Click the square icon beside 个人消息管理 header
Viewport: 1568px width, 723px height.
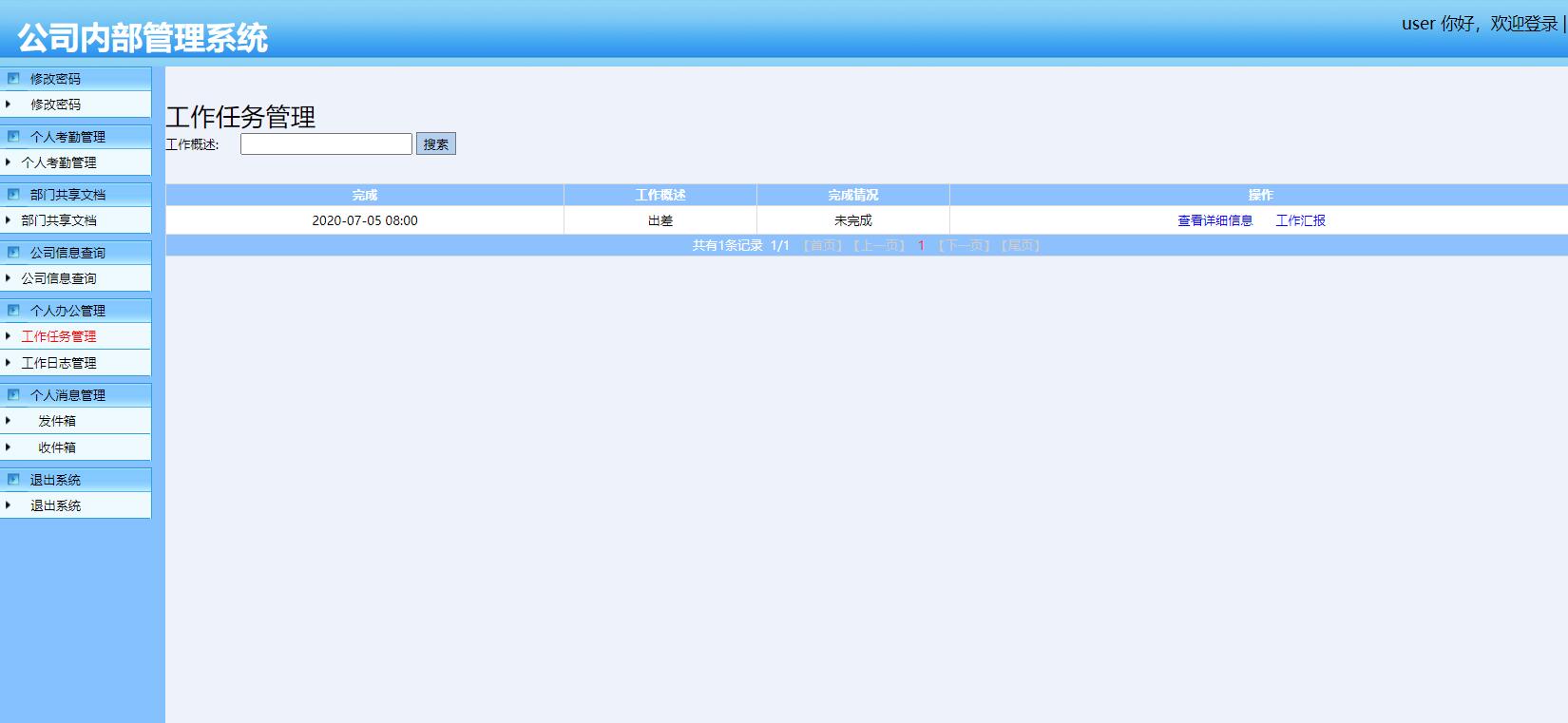[x=13, y=395]
